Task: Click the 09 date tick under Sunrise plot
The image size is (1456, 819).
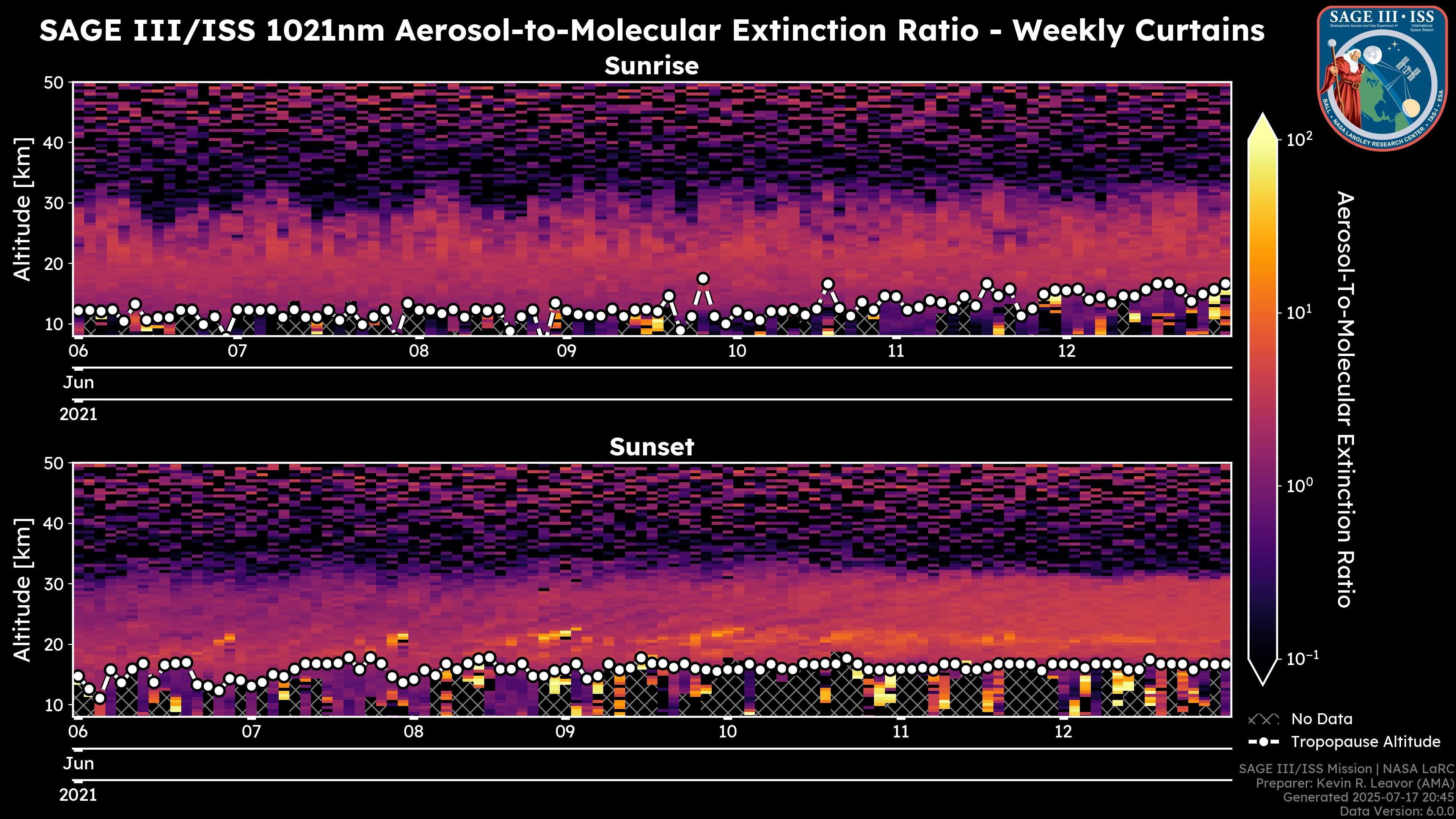Action: click(x=566, y=351)
